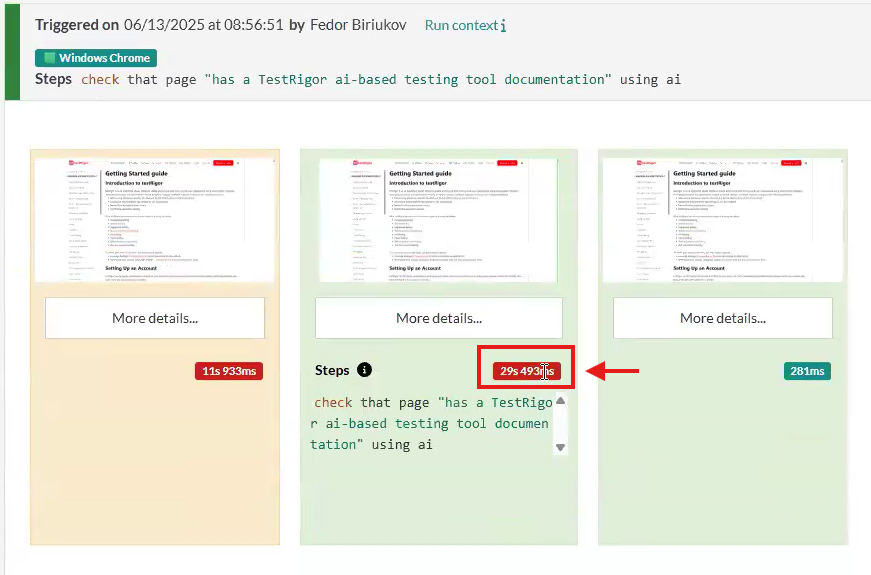The height and width of the screenshot is (575, 871).
Task: Click the info icon next to Steps
Action: tap(364, 370)
